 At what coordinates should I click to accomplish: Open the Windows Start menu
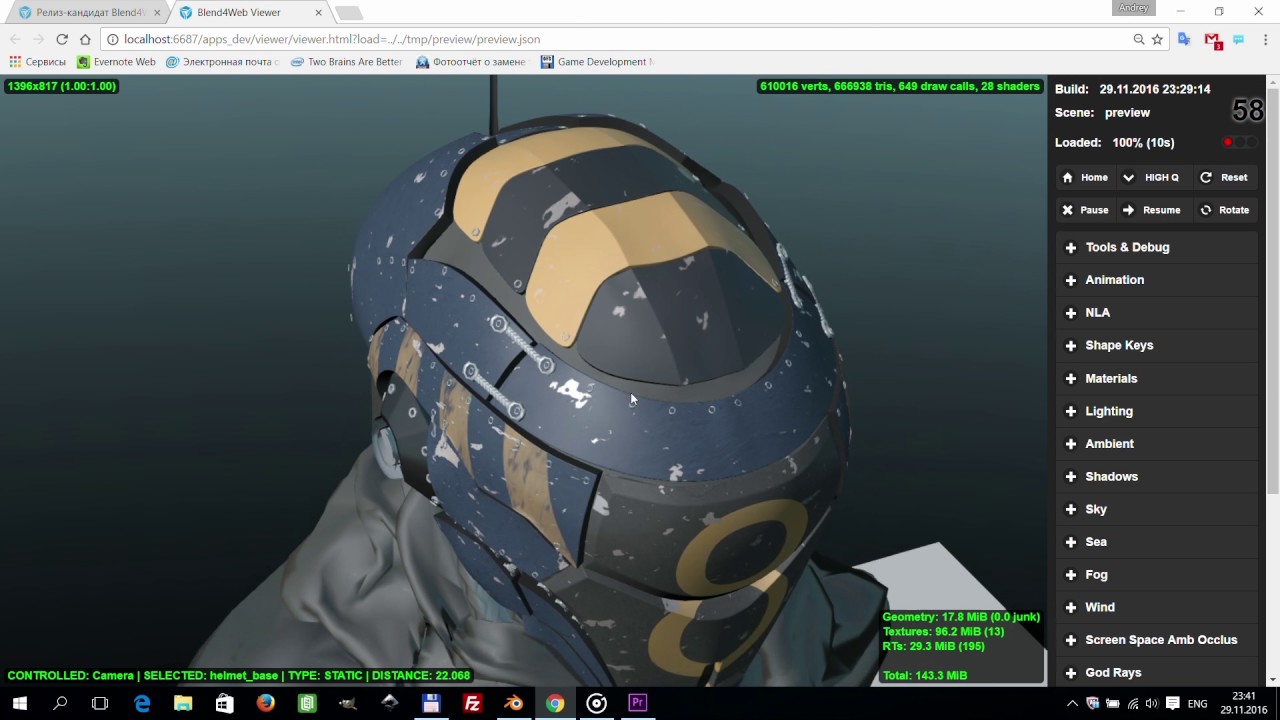20,703
